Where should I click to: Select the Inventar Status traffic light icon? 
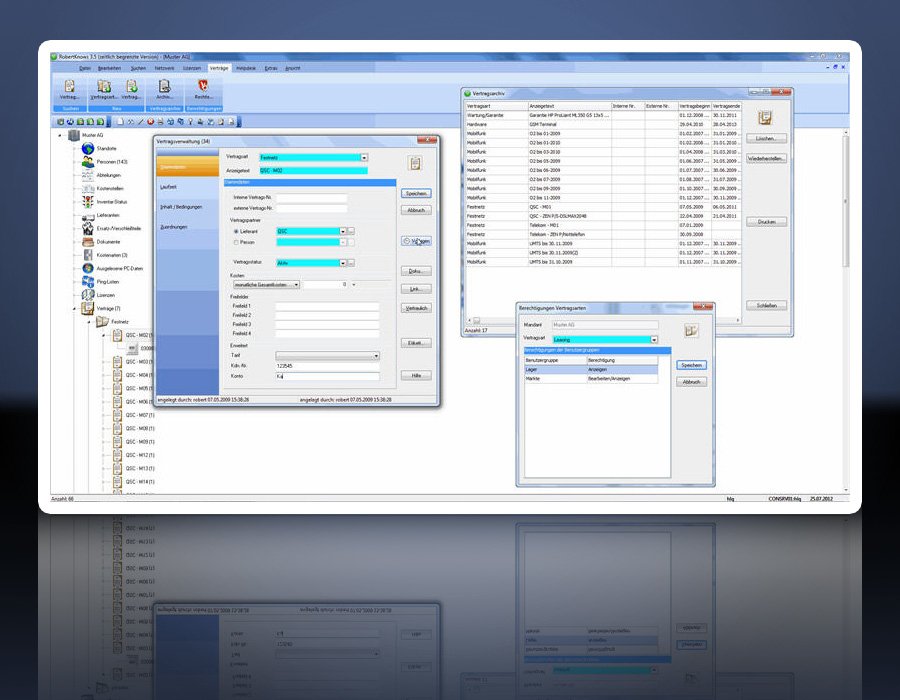(x=88, y=202)
